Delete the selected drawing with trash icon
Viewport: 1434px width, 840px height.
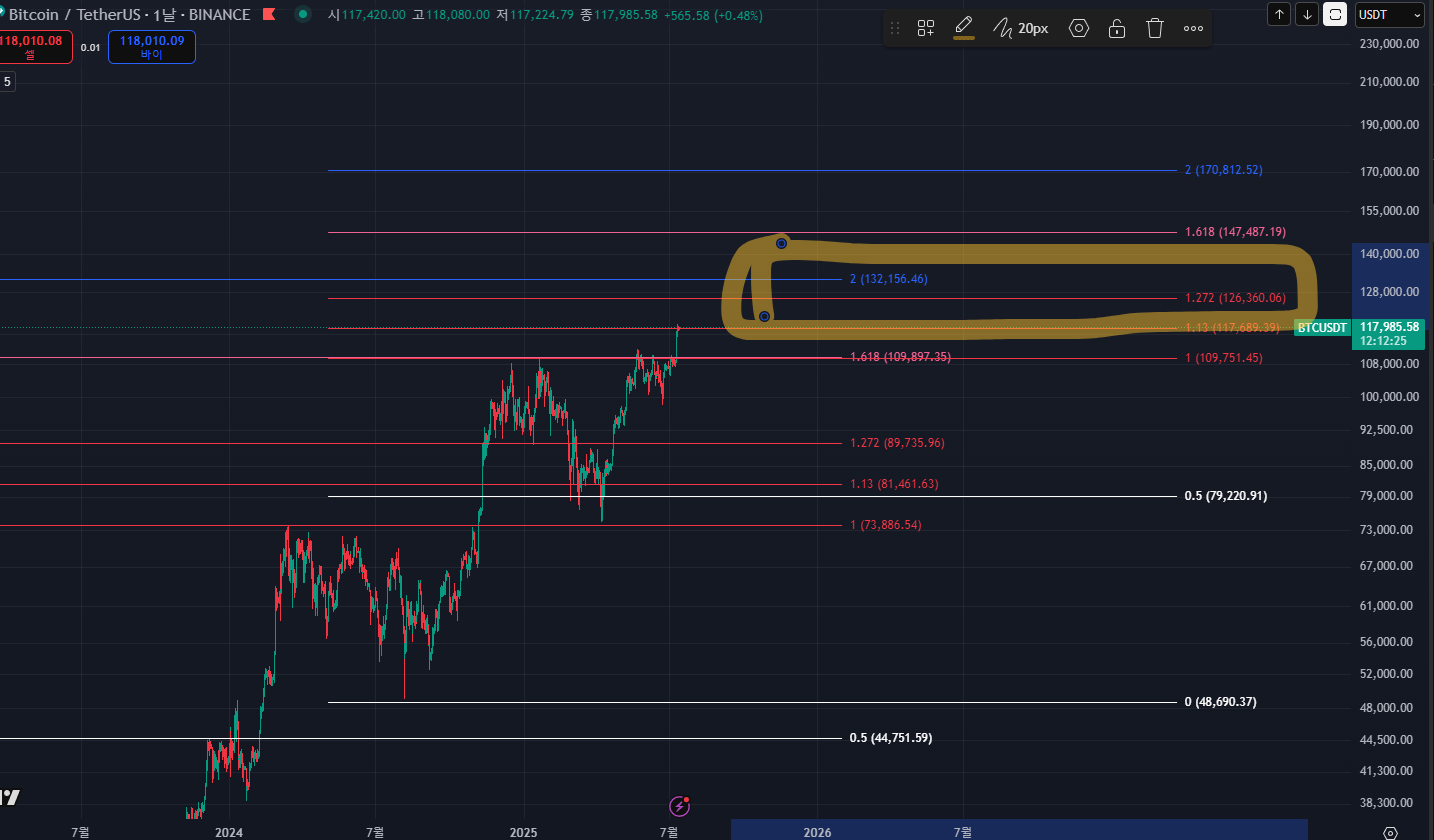(x=1155, y=28)
